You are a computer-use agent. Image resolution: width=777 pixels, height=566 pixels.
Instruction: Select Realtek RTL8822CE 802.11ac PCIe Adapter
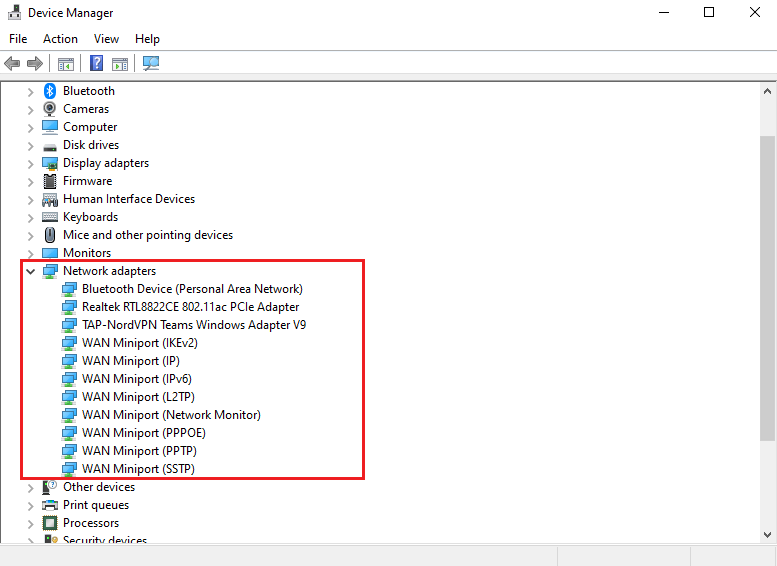(x=190, y=307)
